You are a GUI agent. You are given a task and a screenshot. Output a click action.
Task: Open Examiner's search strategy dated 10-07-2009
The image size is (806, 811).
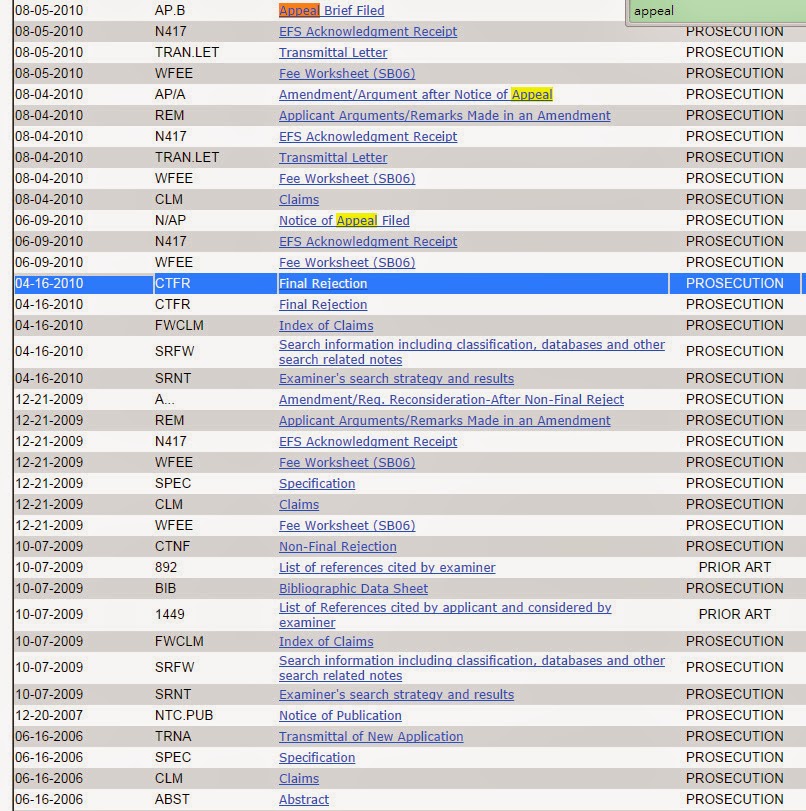tap(396, 695)
